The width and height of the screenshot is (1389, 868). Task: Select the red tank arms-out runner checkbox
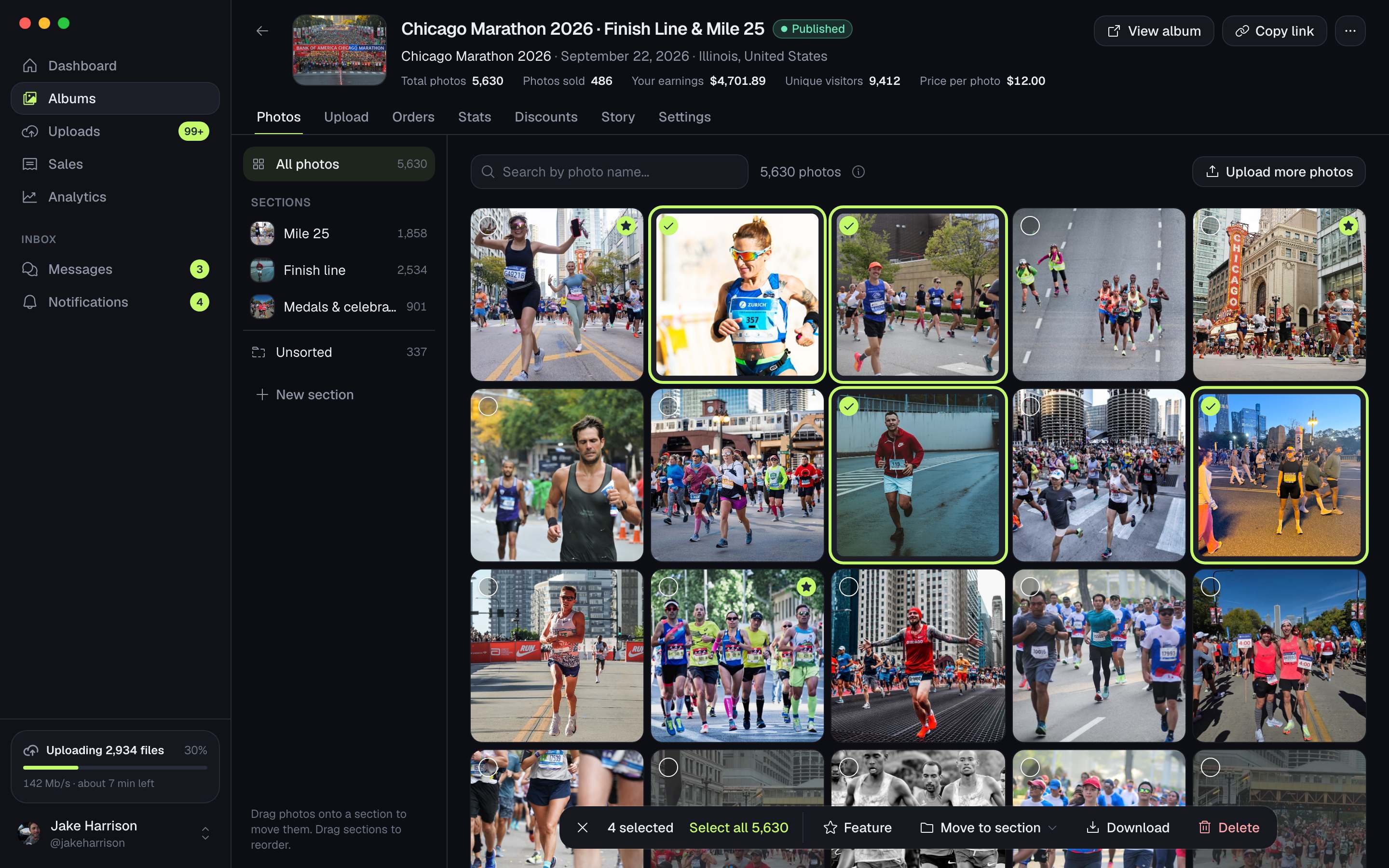(x=849, y=587)
